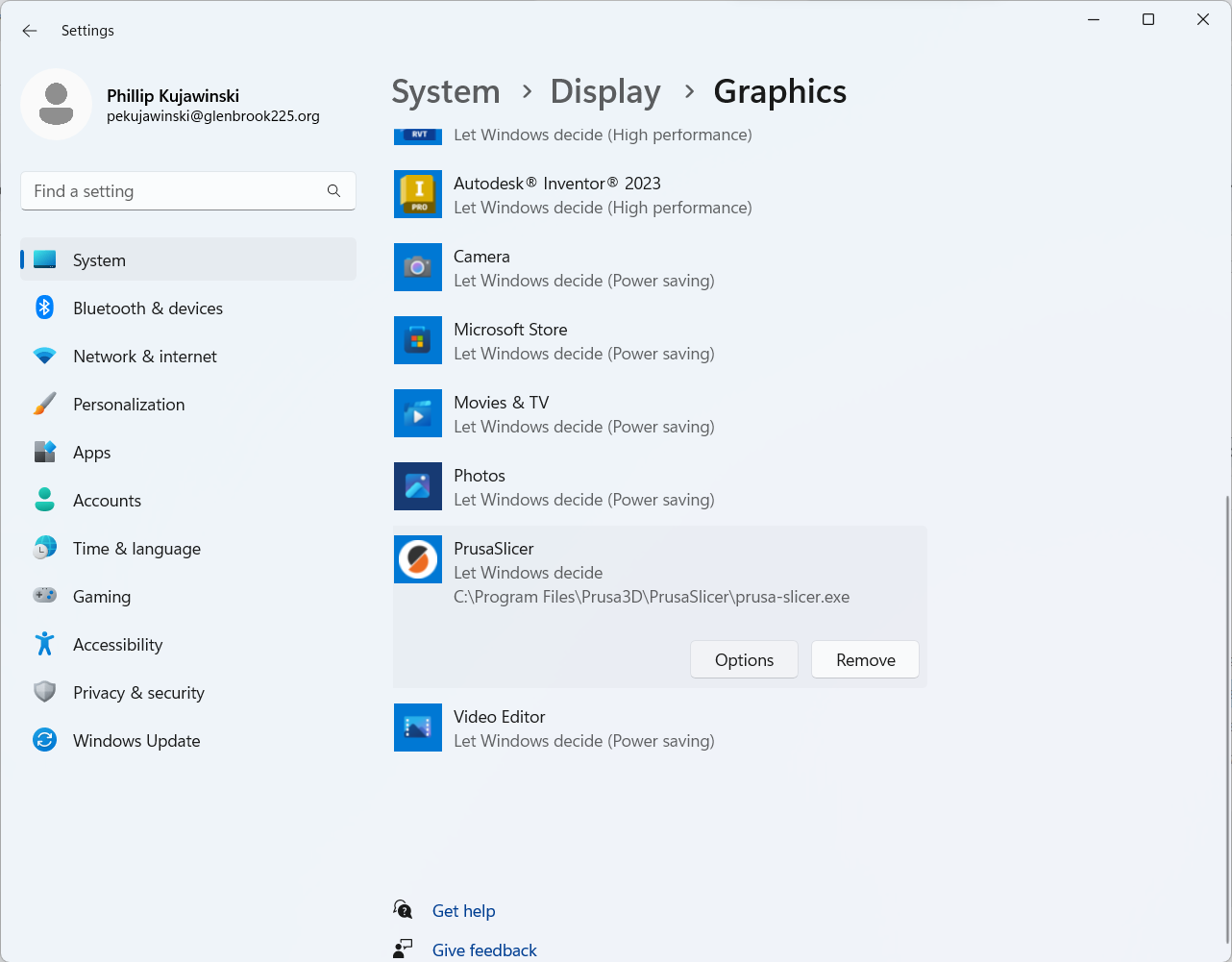Click the Windows Update sync icon
This screenshot has height=962, width=1232.
[45, 740]
